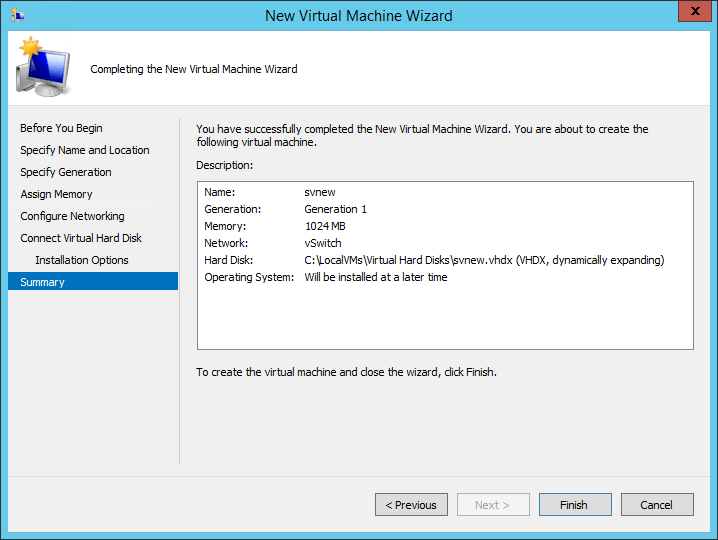Select the Specify Generation step
718x540 pixels.
66,172
